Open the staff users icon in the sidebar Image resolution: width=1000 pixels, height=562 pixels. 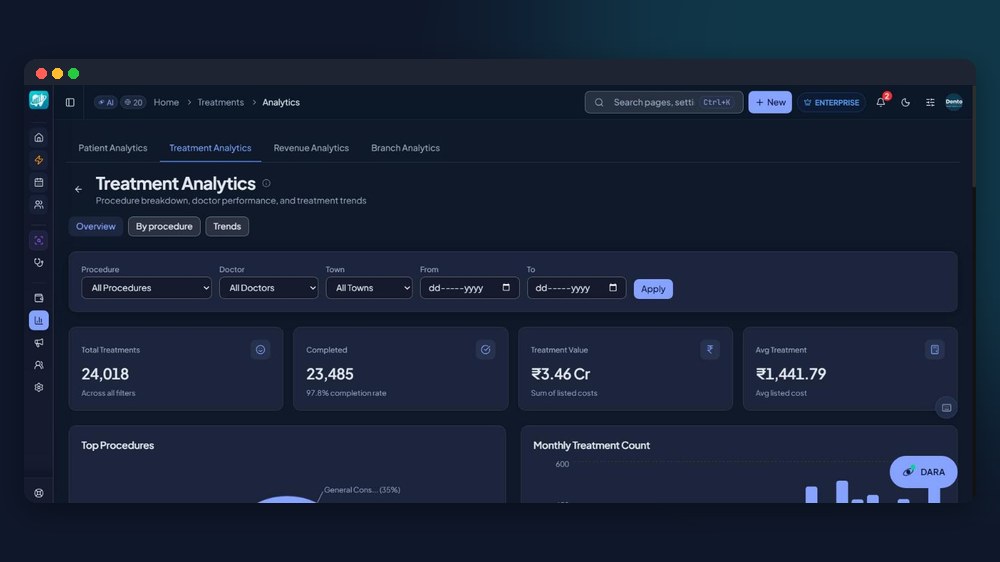point(39,365)
